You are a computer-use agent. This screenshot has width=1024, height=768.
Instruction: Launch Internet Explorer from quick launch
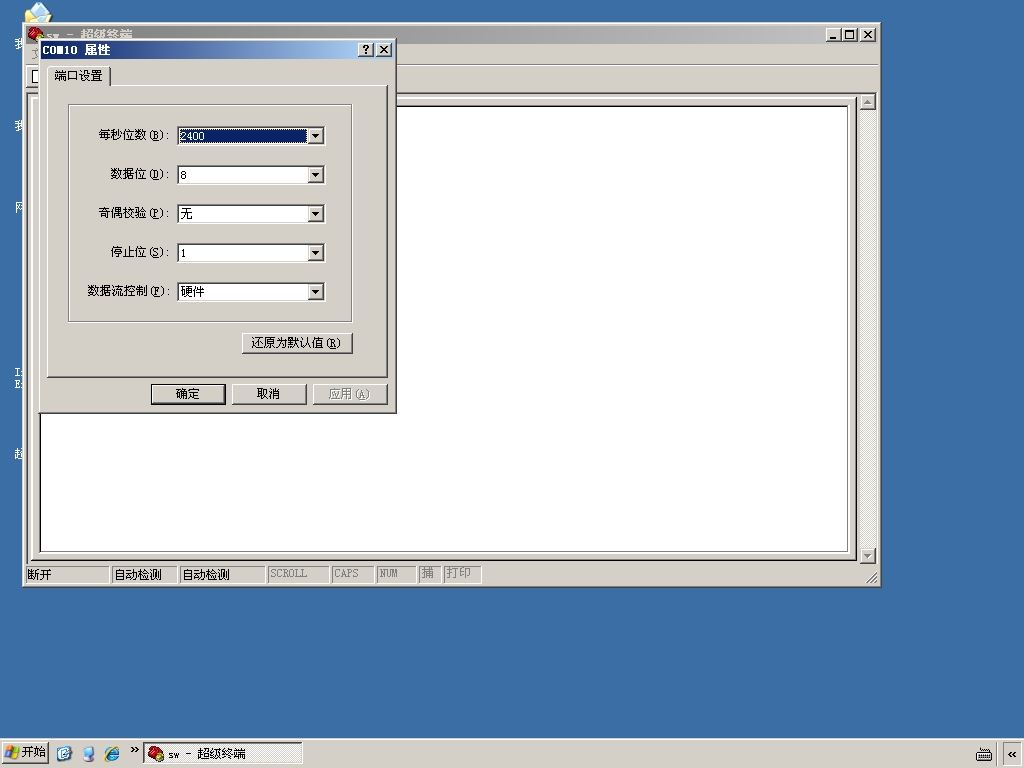(112, 754)
